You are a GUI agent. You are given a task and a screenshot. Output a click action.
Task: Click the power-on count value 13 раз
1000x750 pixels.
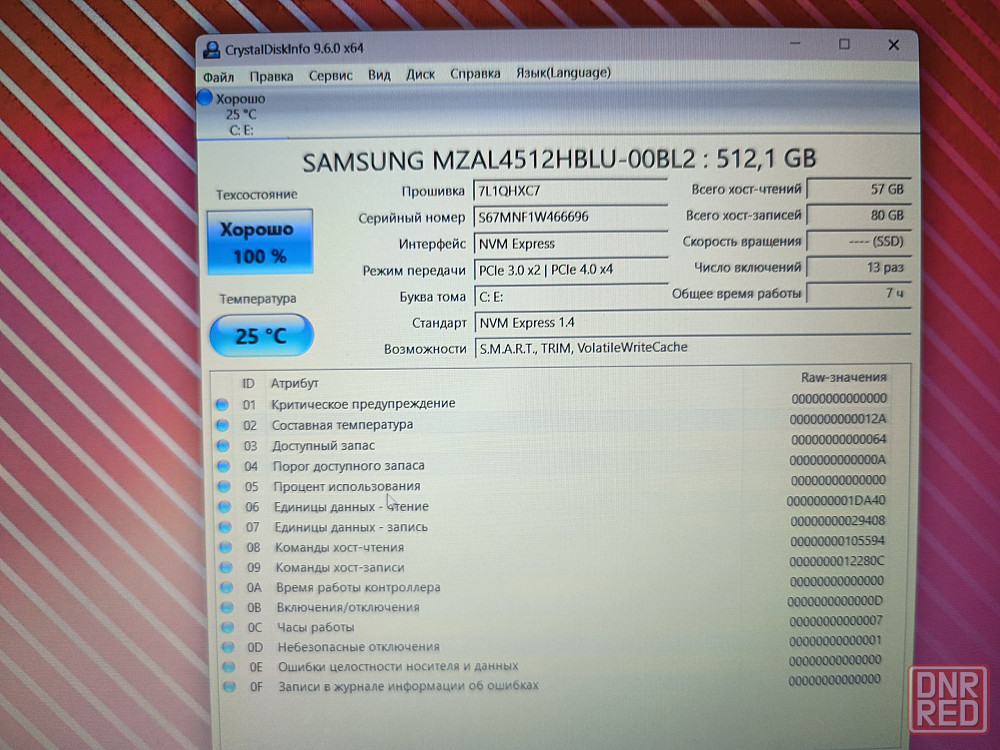(858, 268)
